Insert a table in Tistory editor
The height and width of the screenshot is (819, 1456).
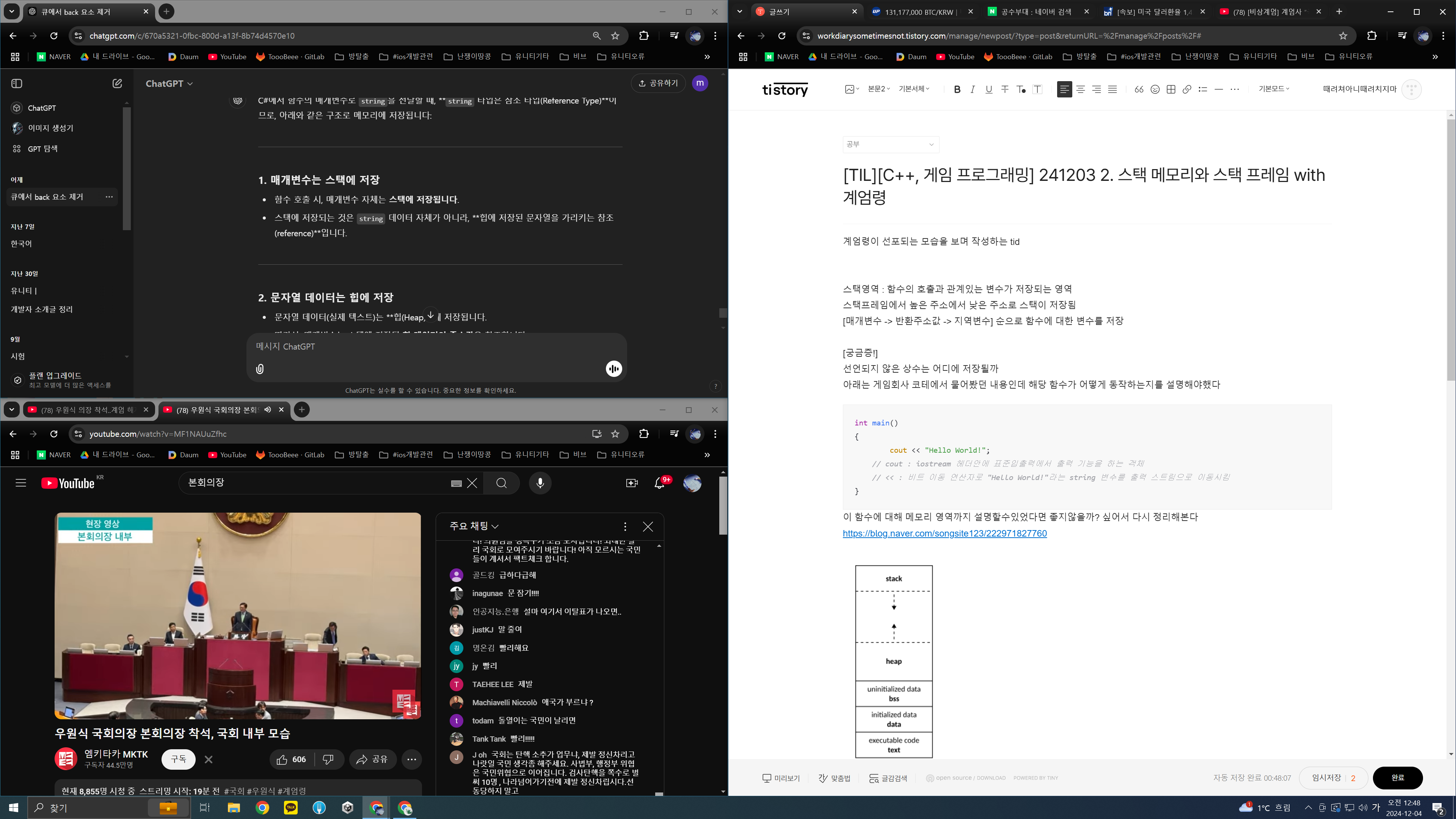[1170, 89]
